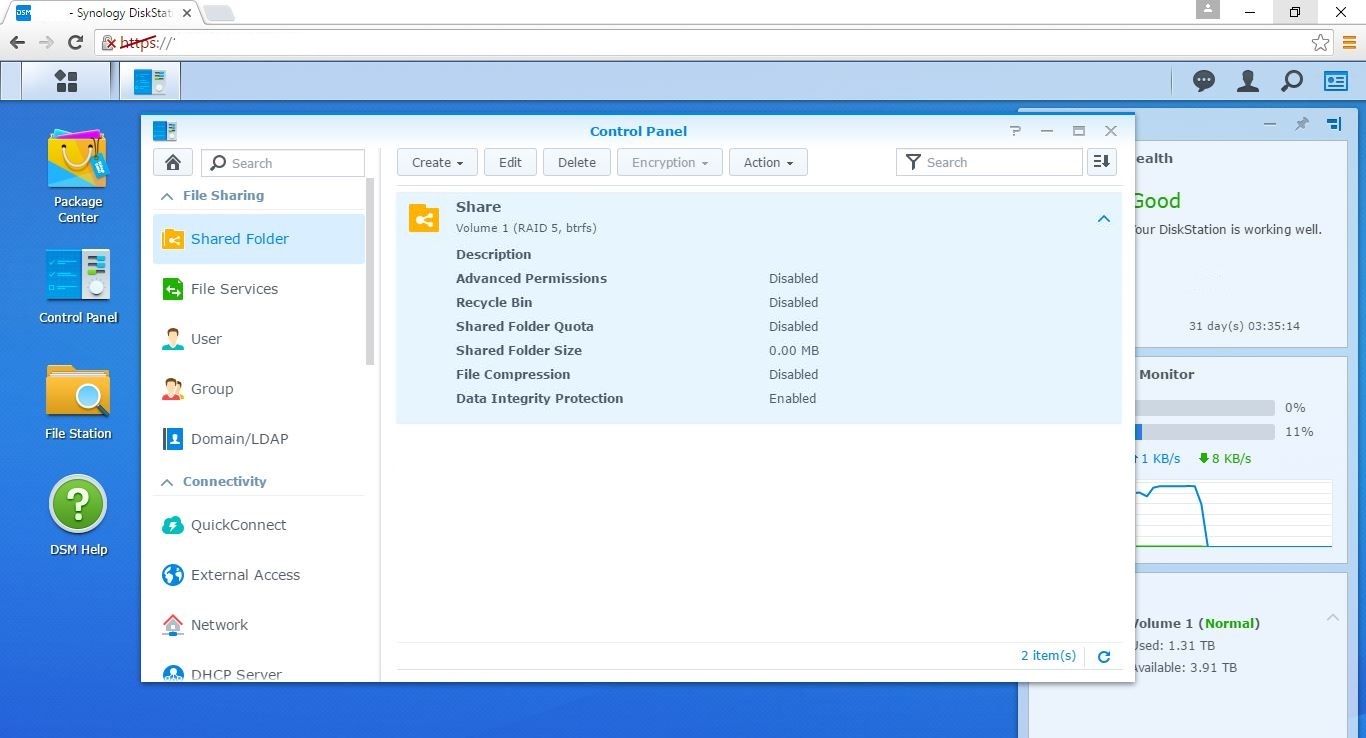Click the Delete button

[577, 162]
